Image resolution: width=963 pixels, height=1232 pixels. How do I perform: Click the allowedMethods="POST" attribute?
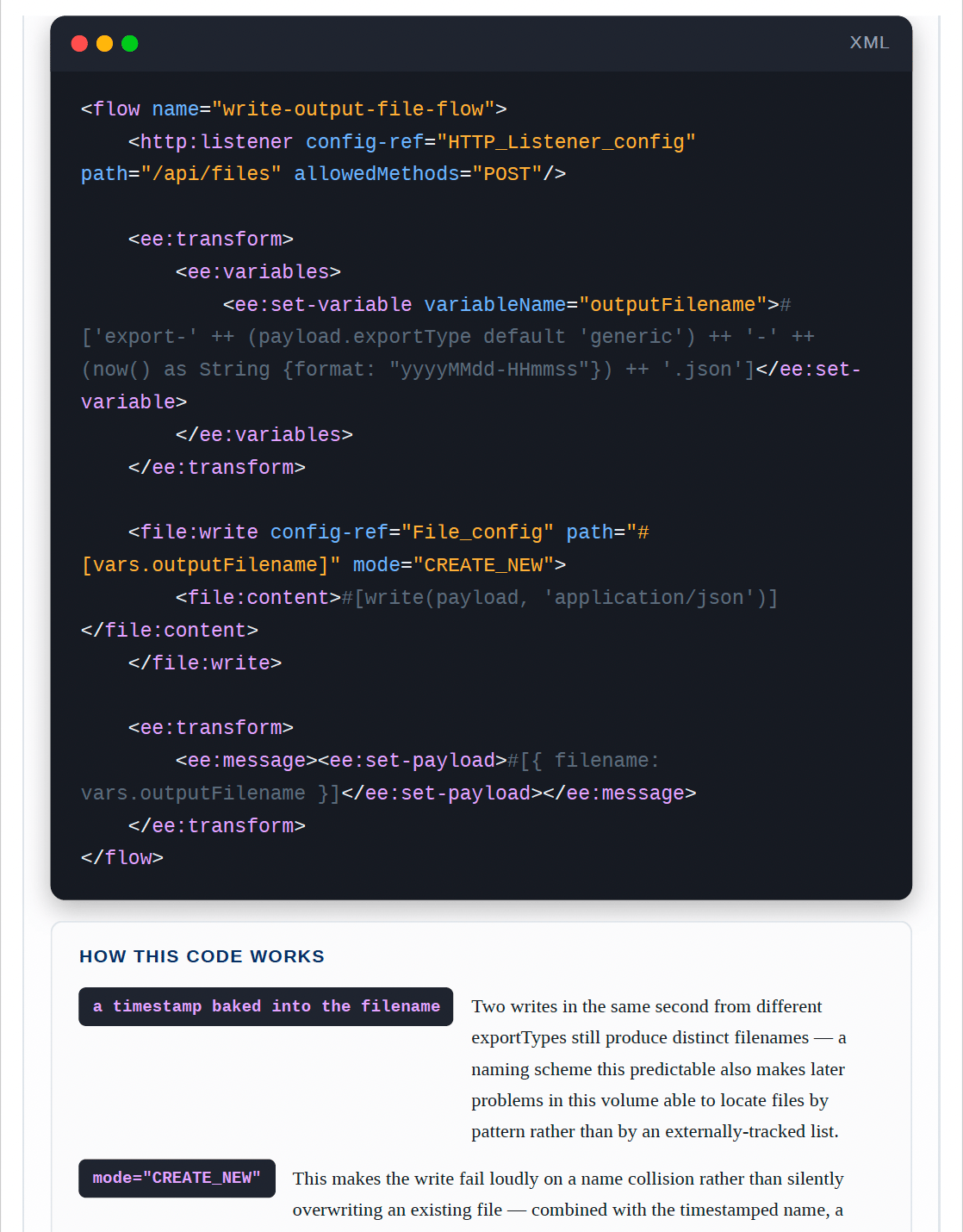click(418, 174)
